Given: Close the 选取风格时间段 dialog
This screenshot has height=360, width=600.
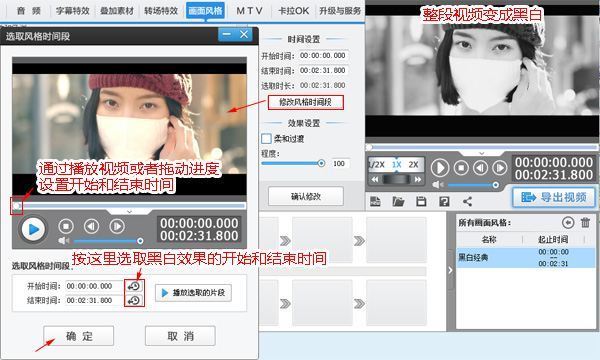Looking at the screenshot, I should click(x=244, y=34).
